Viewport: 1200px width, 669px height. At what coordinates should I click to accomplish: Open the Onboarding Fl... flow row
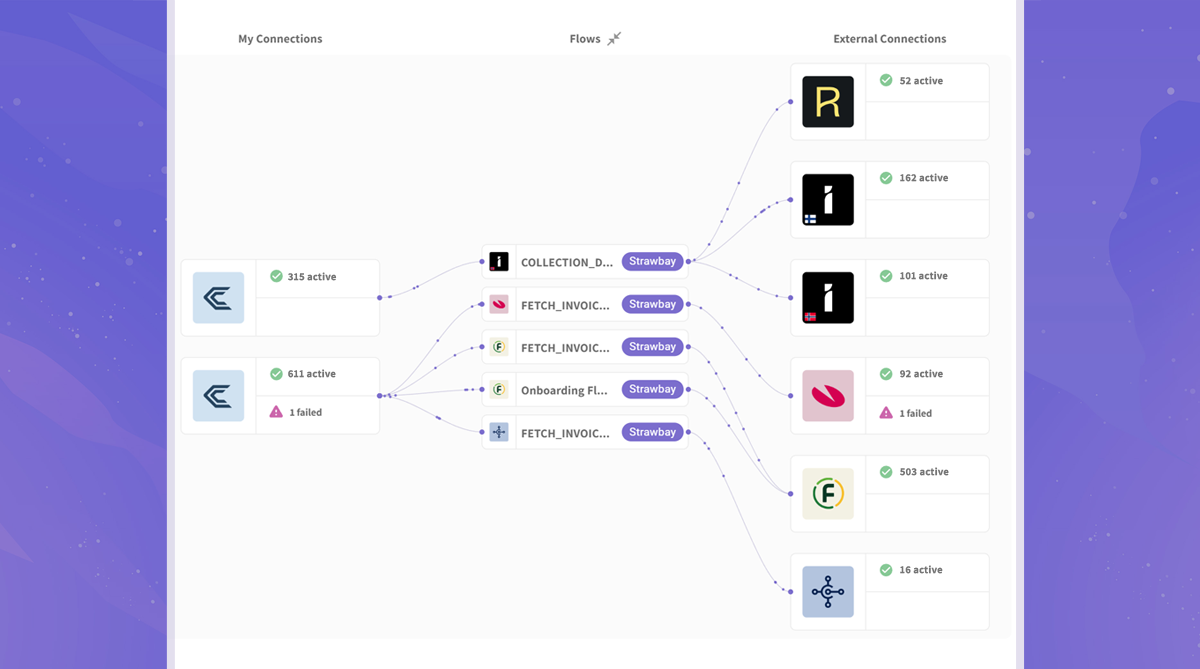[x=565, y=391]
